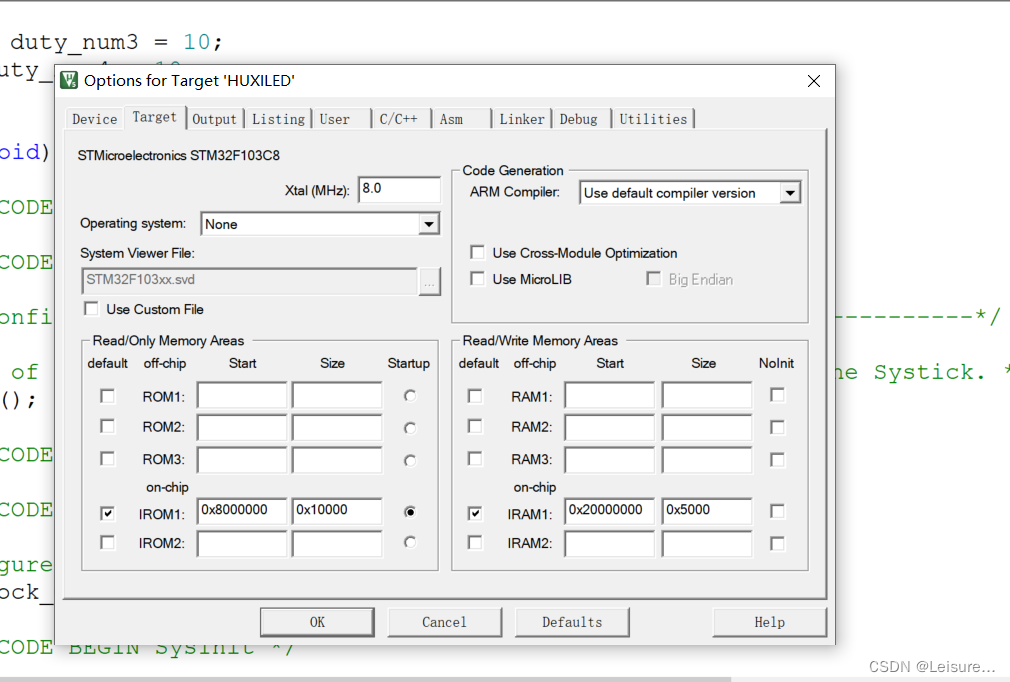The height and width of the screenshot is (682, 1010).
Task: Close the Options for Target dialog
Action: pos(814,81)
